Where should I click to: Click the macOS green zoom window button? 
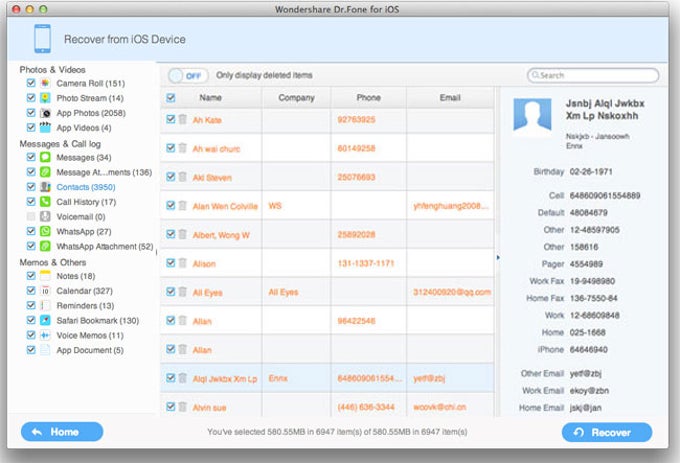[43, 9]
